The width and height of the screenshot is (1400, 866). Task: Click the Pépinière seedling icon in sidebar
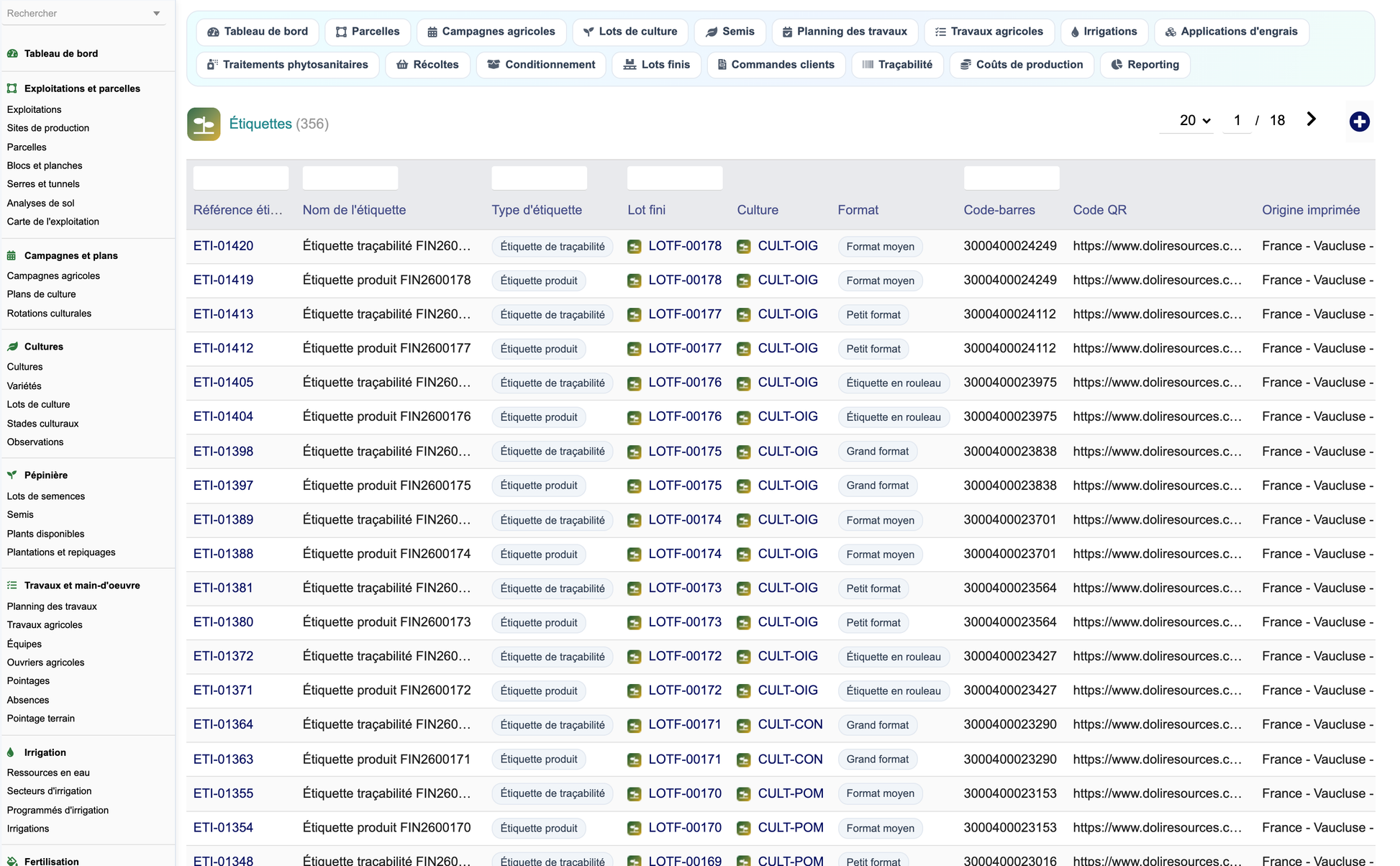pos(12,475)
